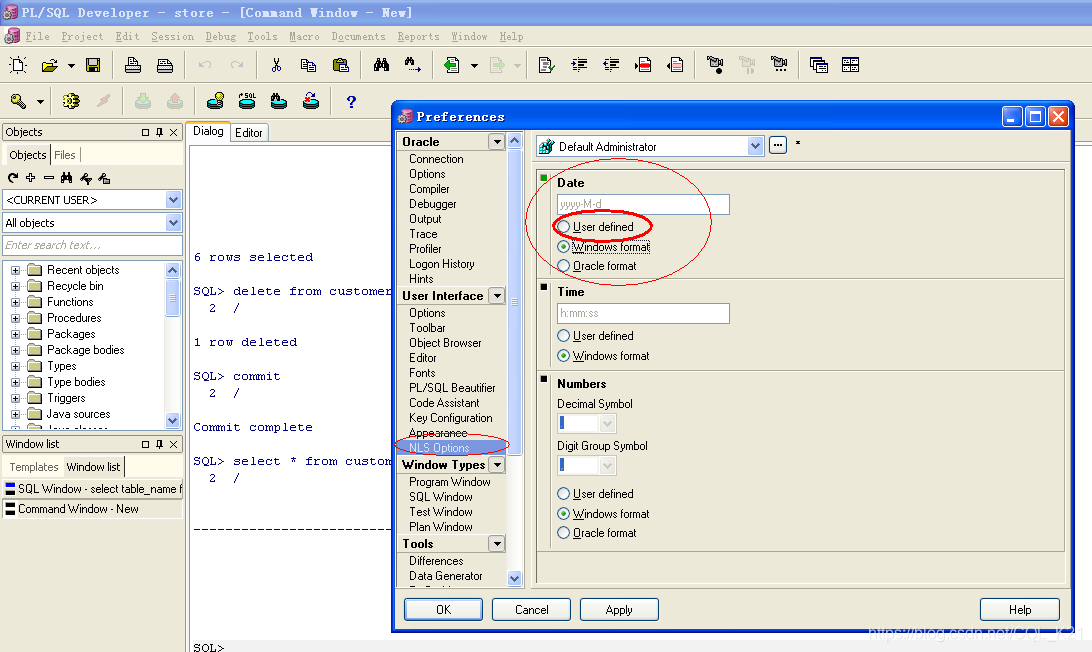The width and height of the screenshot is (1092, 652).
Task: Click the Paste icon in the main toolbar
Action: 340,64
